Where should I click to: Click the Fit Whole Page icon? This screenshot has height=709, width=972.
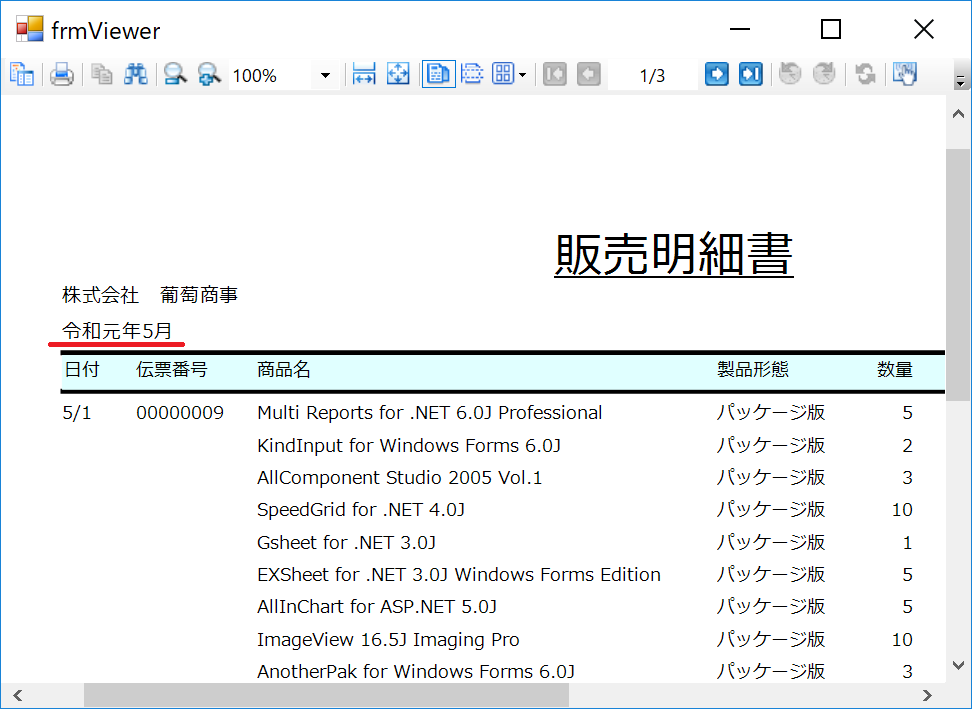[x=398, y=75]
